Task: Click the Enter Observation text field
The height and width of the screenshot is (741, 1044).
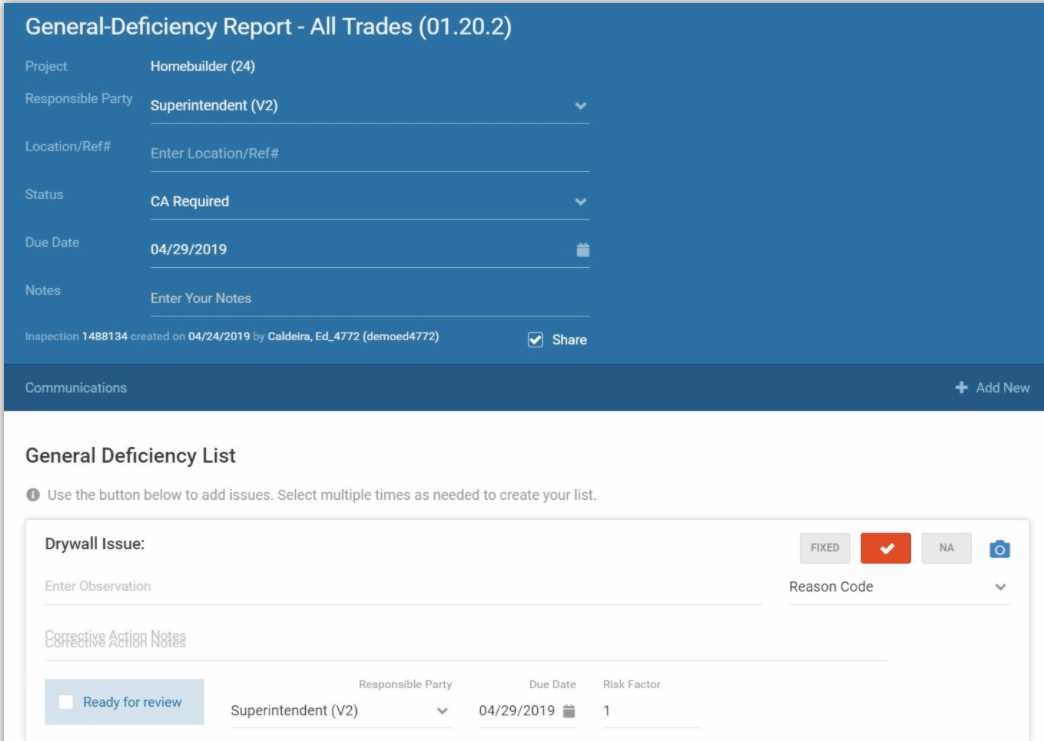Action: [402, 587]
